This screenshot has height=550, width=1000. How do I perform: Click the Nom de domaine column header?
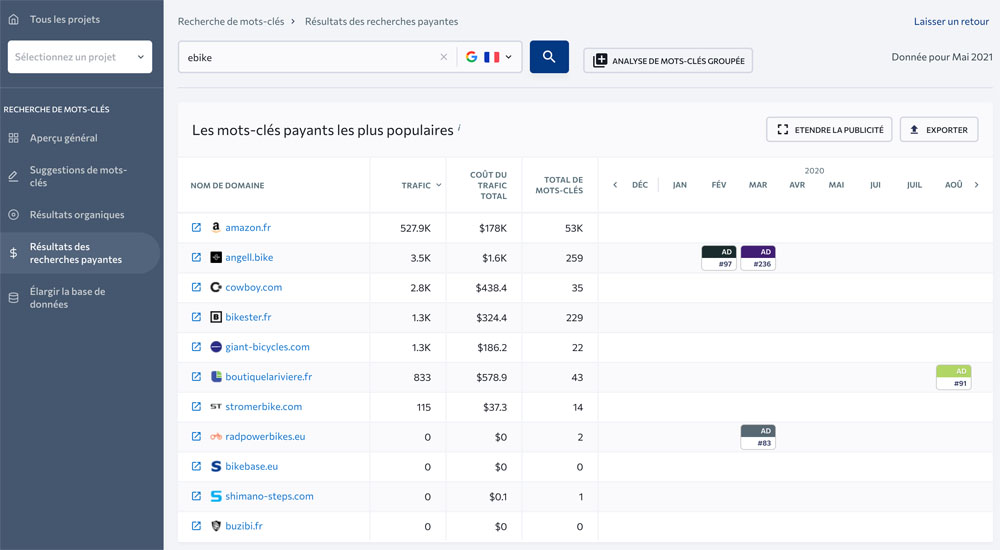[x=227, y=185]
